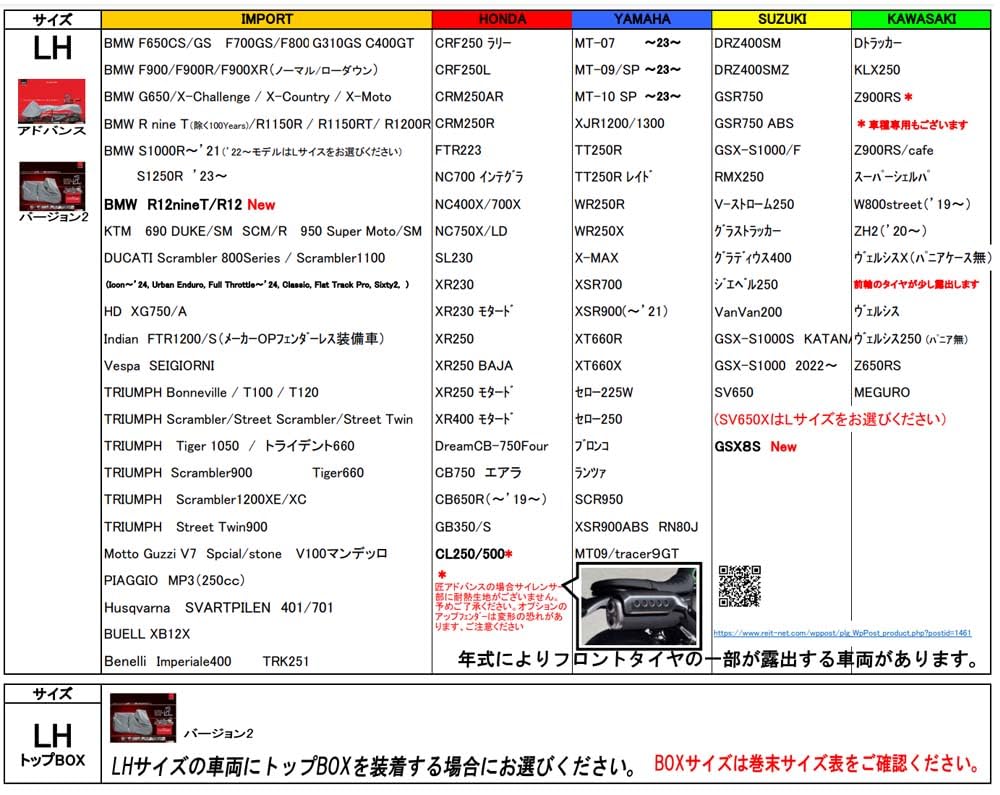Click the XSR700 entry

pos(598,284)
